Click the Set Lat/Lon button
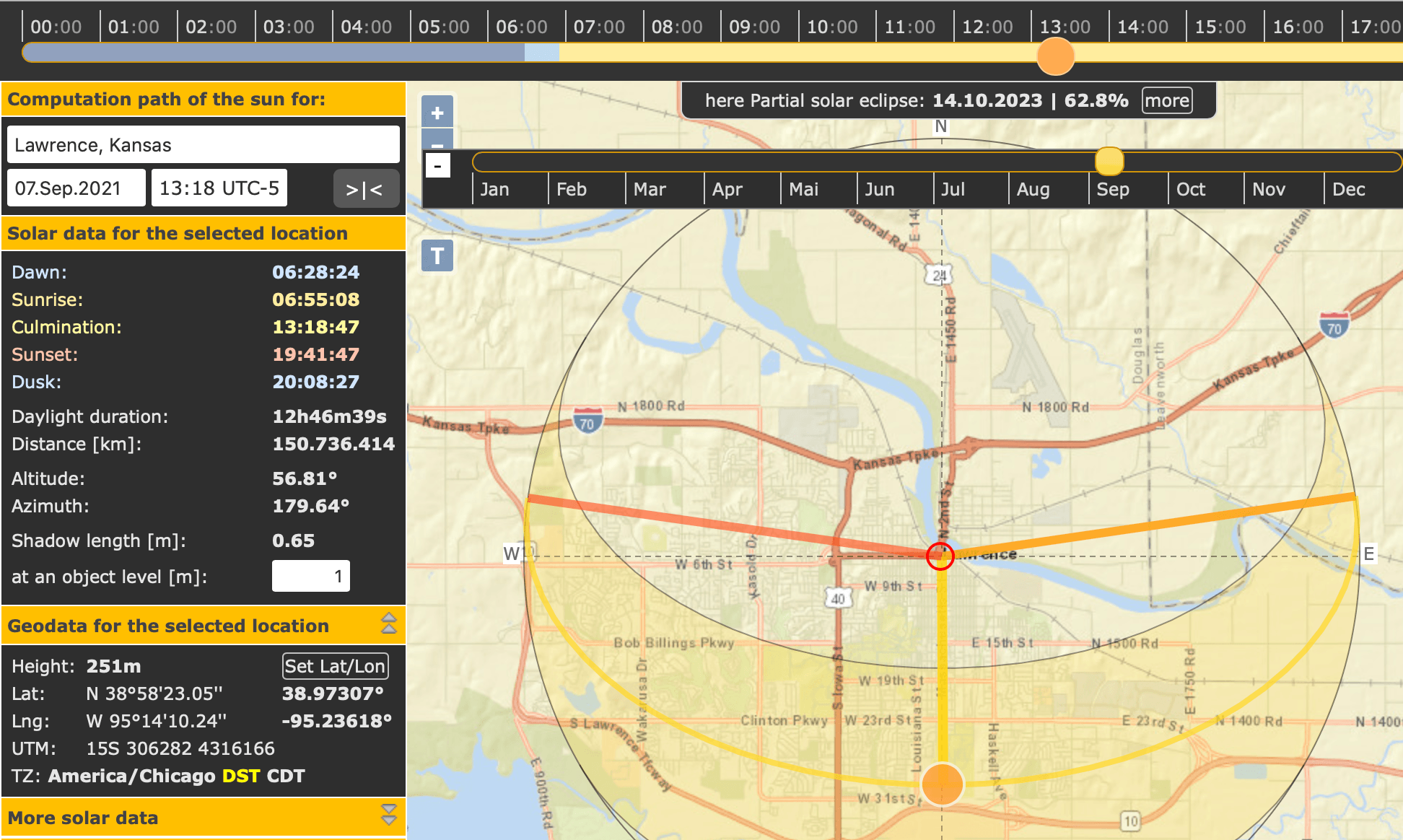 click(x=335, y=666)
